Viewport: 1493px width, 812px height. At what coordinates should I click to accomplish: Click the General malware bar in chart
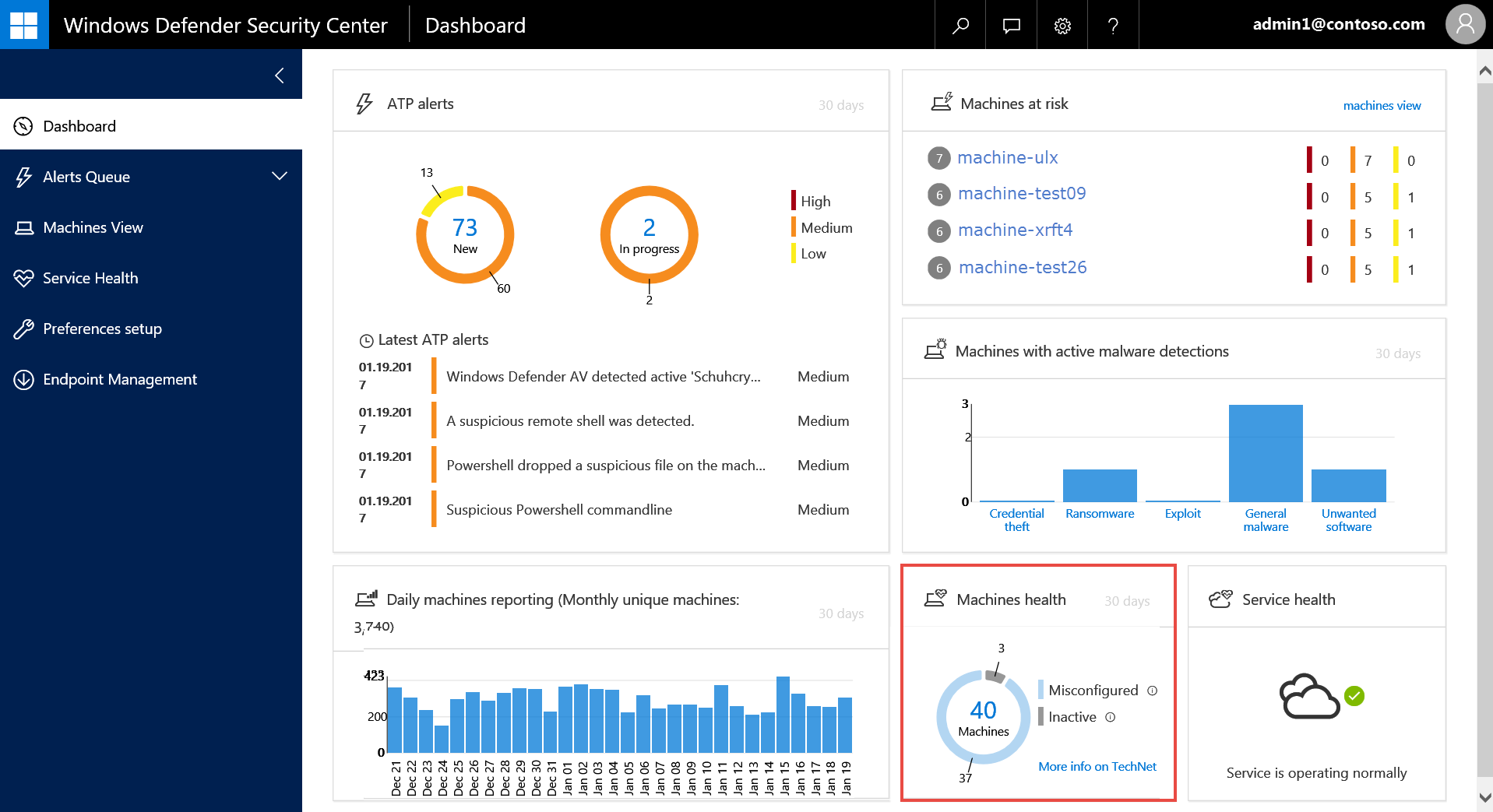(x=1265, y=453)
